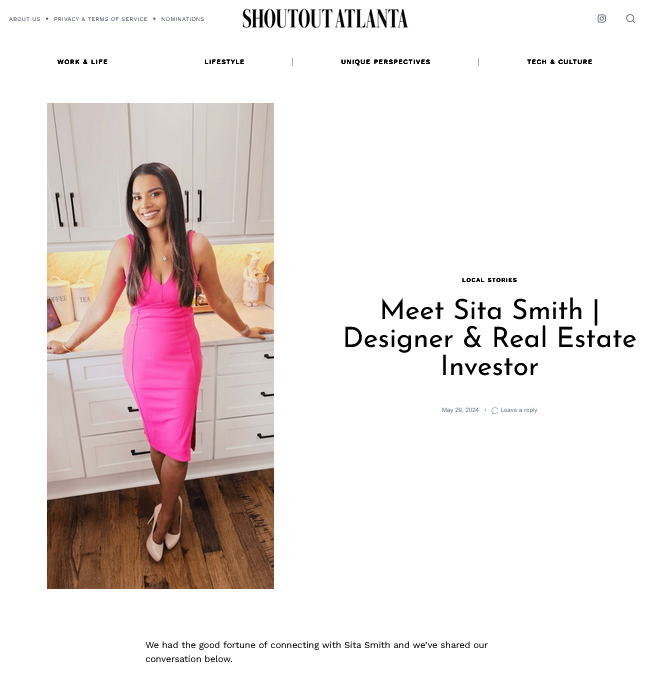666x681 pixels.
Task: Click the featured photo of the woman in the pink dress
Action: pyautogui.click(x=160, y=346)
